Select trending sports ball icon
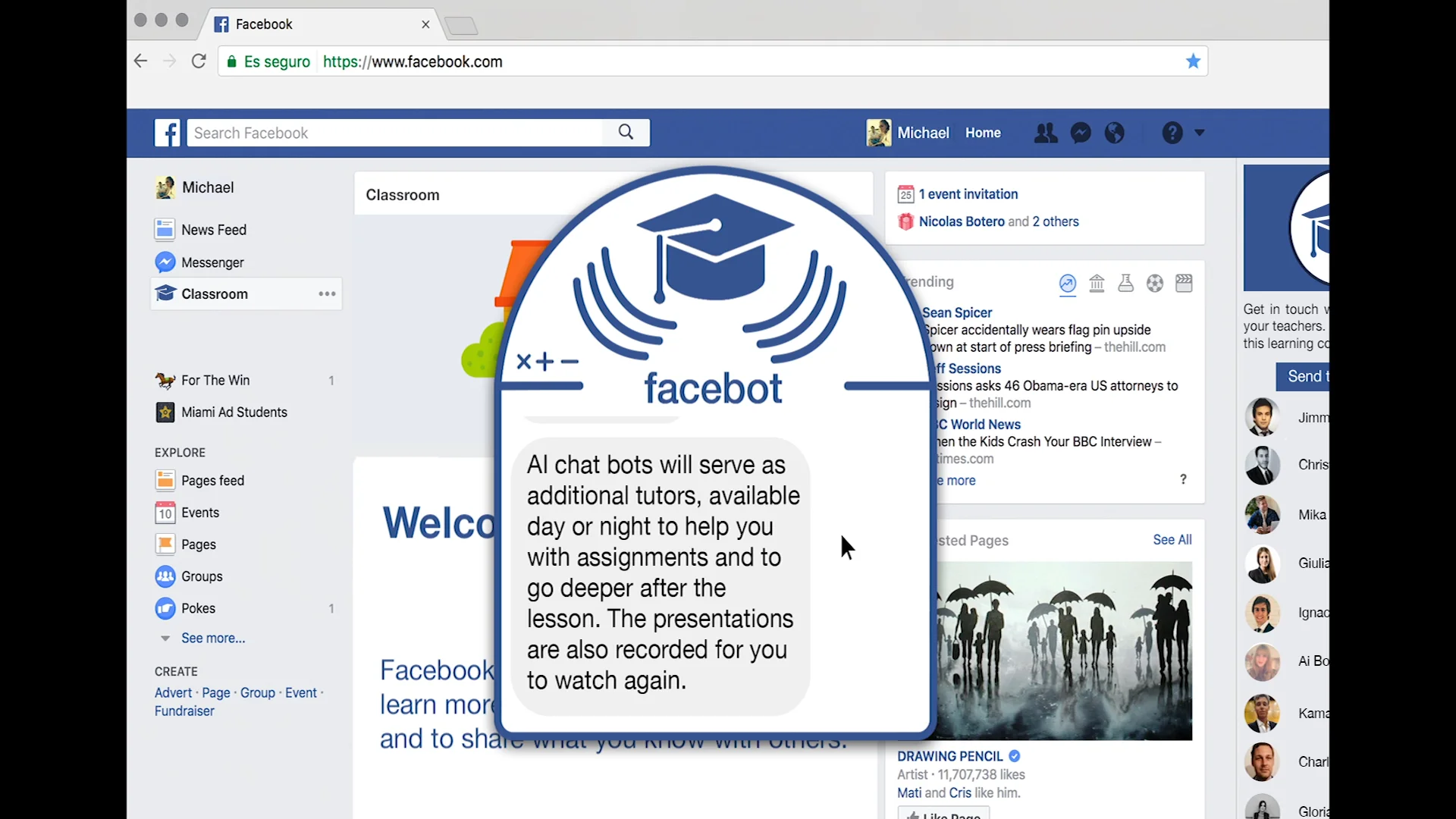1456x819 pixels. click(1155, 284)
